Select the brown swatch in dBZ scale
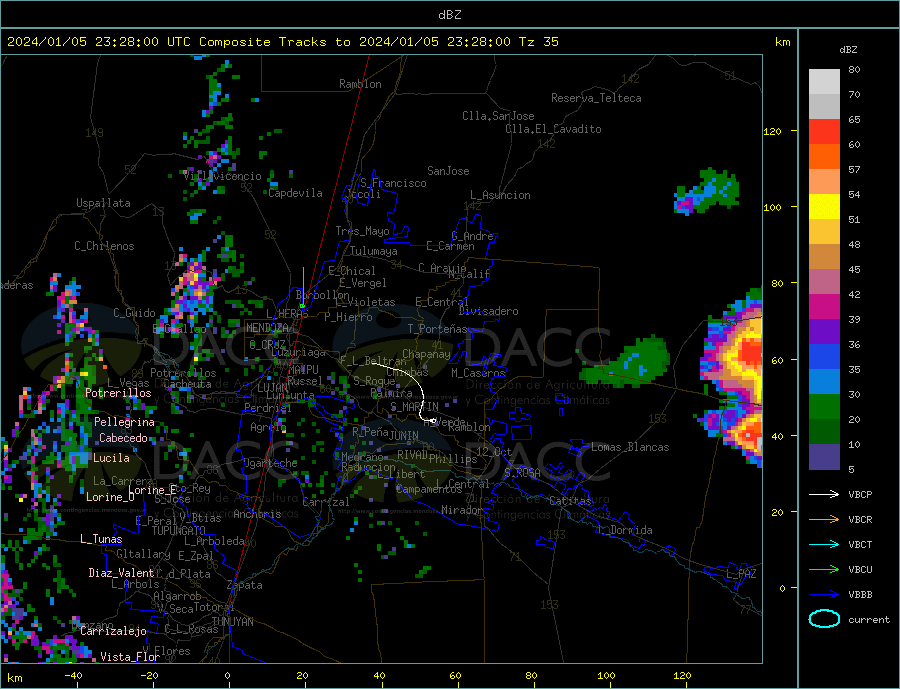Viewport: 900px width, 689px height. coord(824,257)
